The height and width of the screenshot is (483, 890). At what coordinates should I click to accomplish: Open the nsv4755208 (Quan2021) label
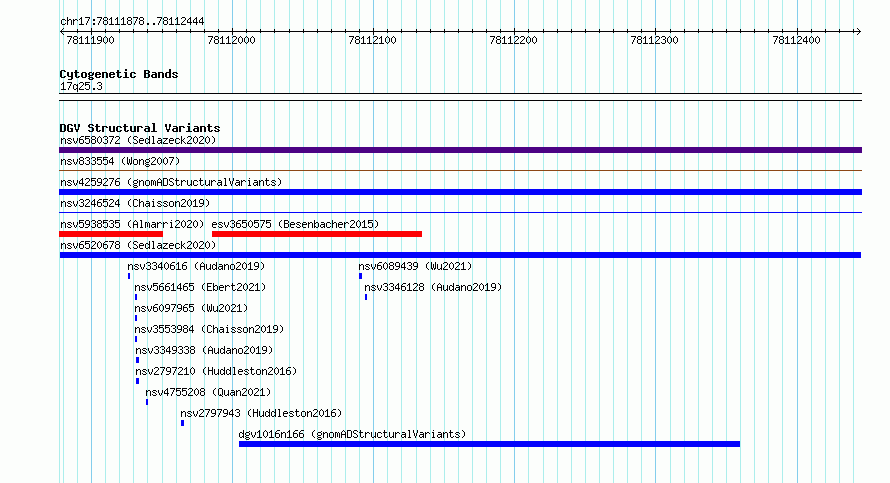208,392
